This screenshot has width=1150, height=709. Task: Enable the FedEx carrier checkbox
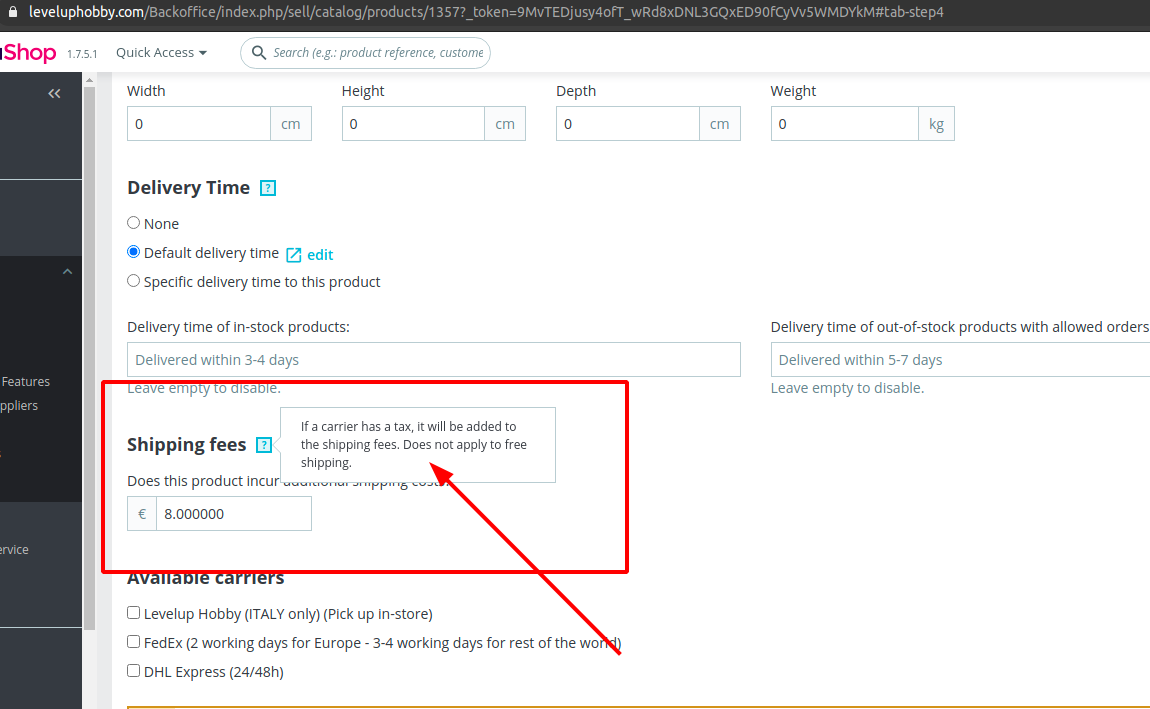(133, 641)
